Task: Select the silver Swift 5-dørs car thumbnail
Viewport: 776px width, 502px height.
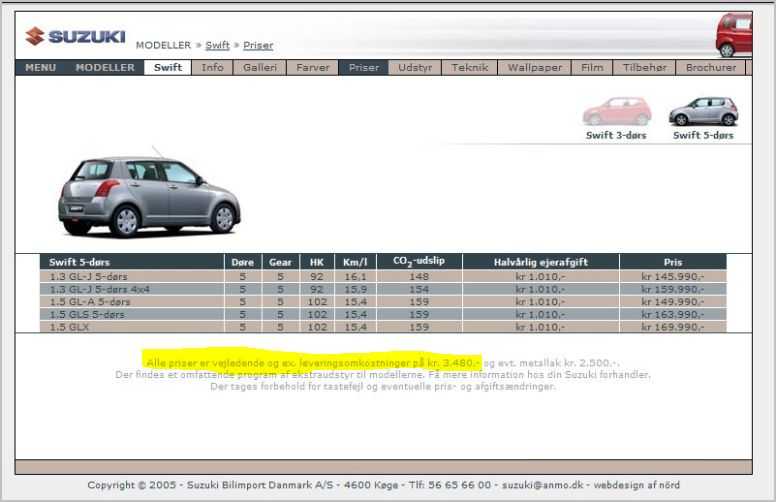Action: (x=703, y=111)
